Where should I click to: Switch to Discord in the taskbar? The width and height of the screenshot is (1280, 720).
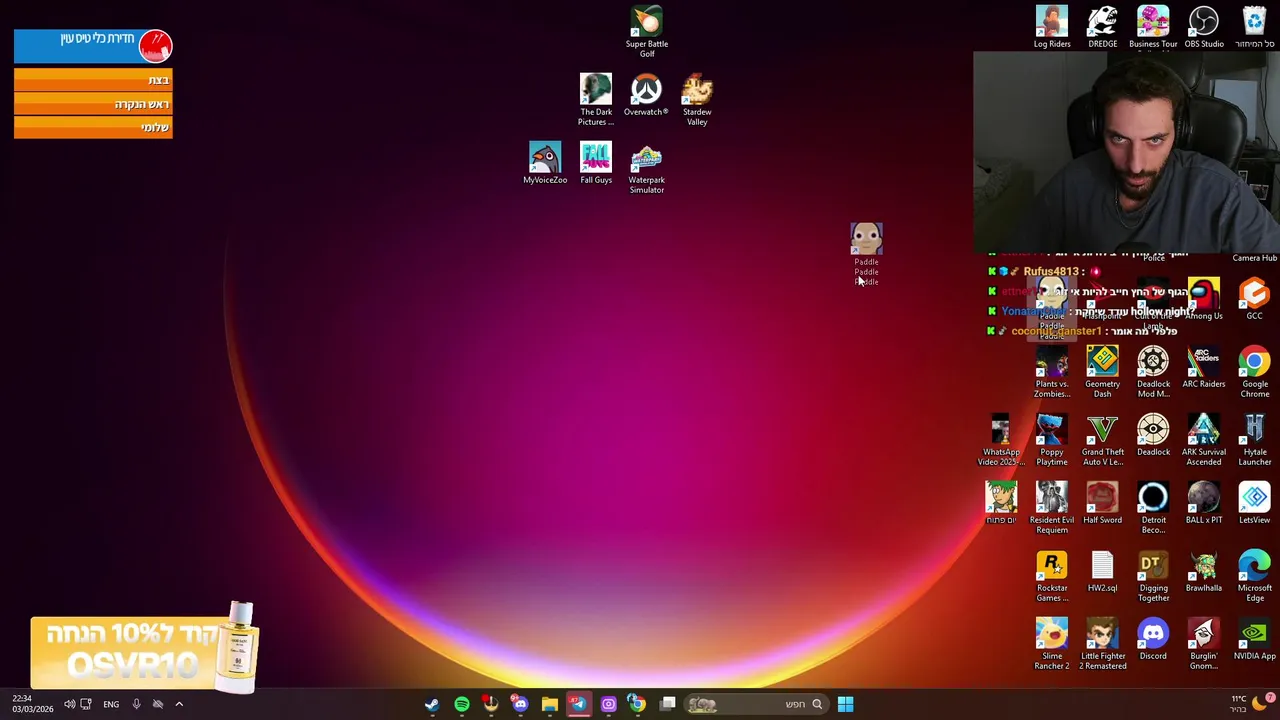(x=520, y=704)
